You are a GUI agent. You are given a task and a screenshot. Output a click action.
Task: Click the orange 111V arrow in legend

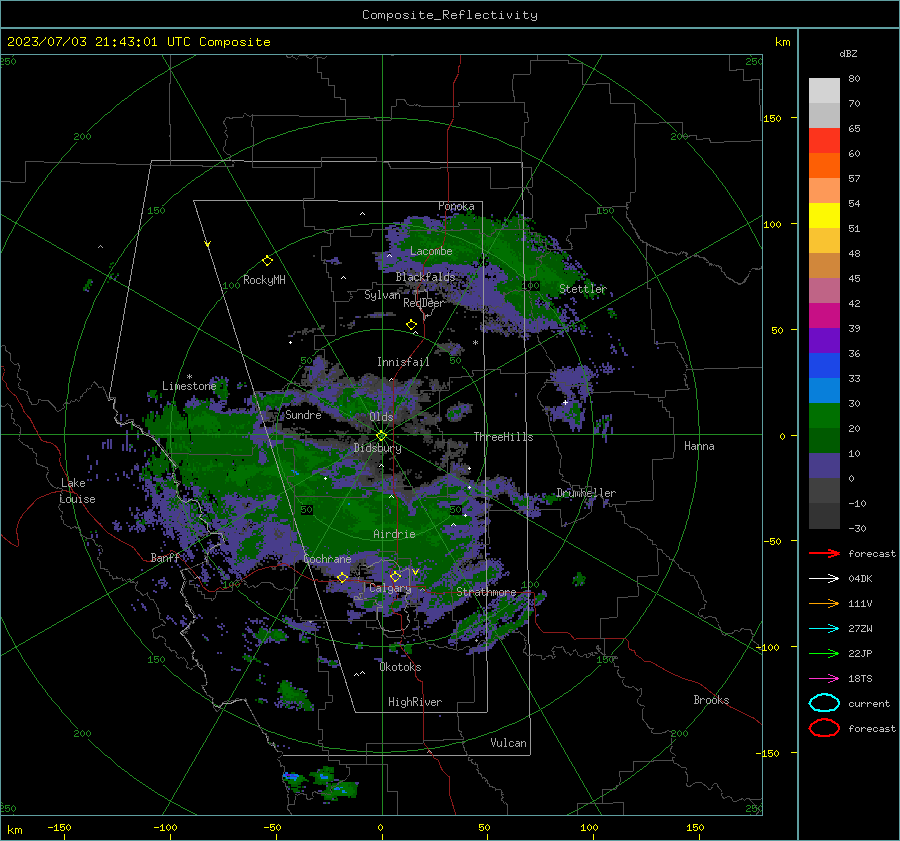click(824, 603)
